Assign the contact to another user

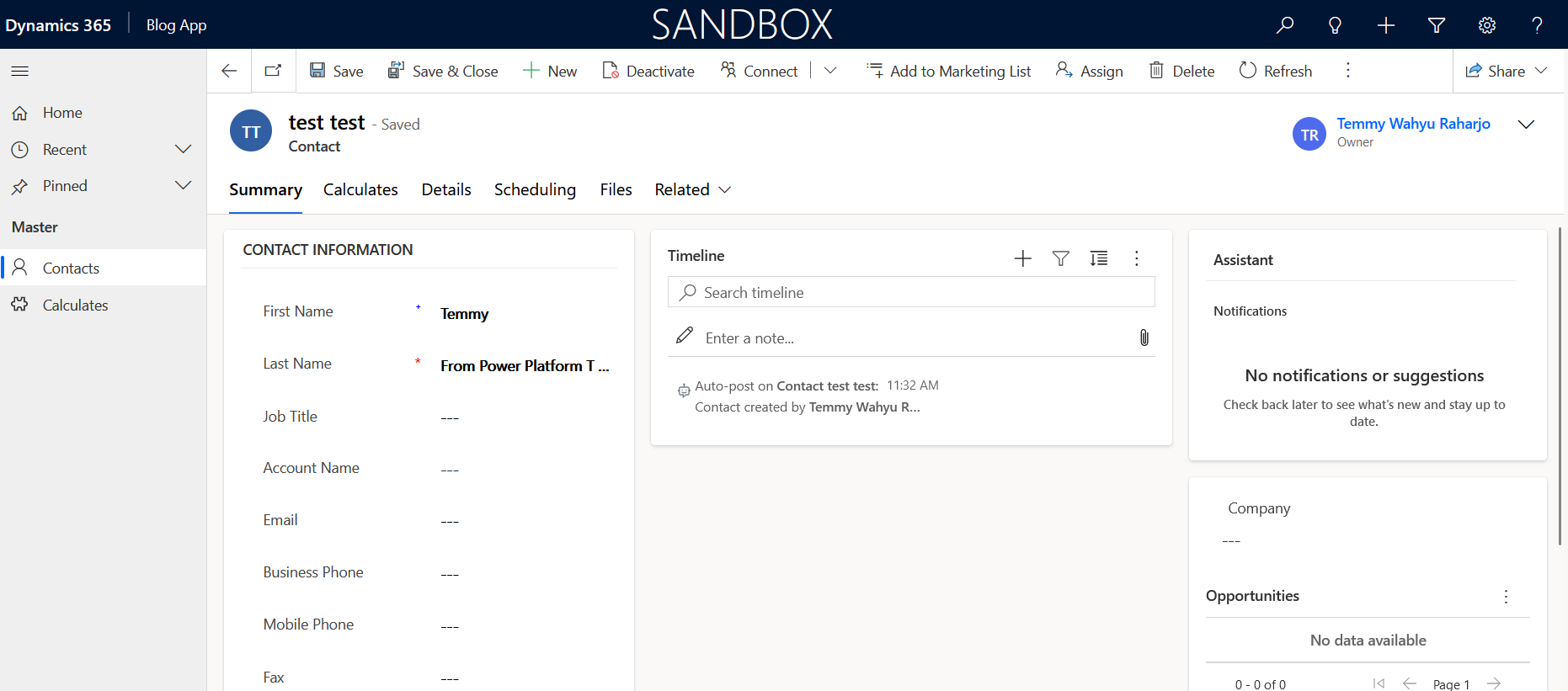(x=1090, y=71)
